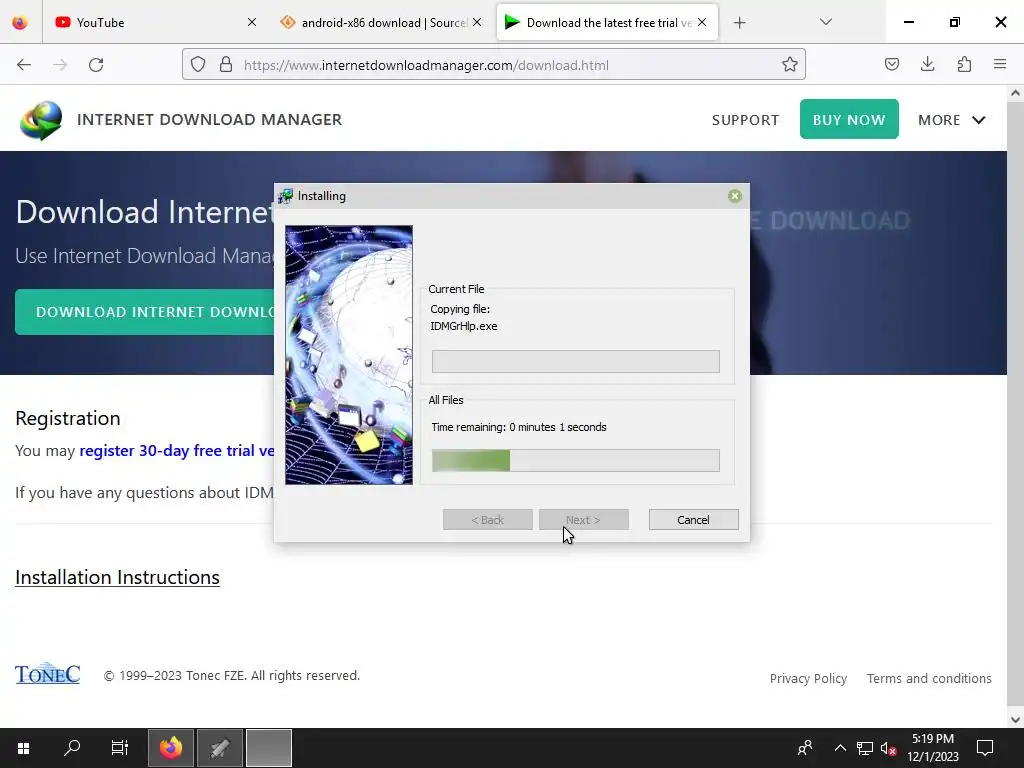The height and width of the screenshot is (768, 1024).
Task: Save page to Pocket
Action: (892, 64)
